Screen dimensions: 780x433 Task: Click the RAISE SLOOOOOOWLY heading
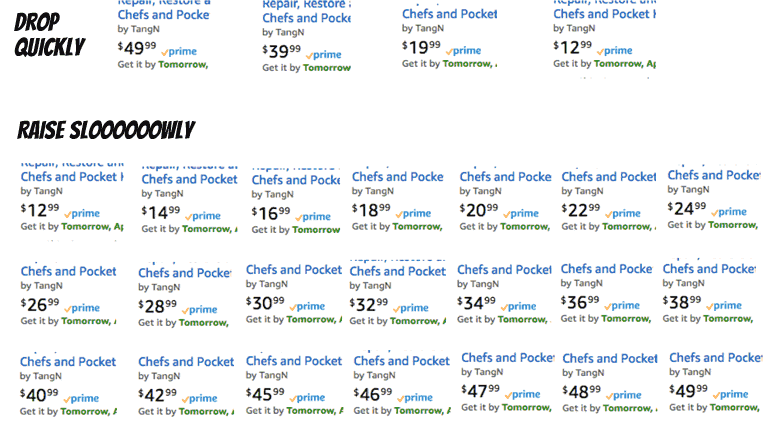pos(106,130)
